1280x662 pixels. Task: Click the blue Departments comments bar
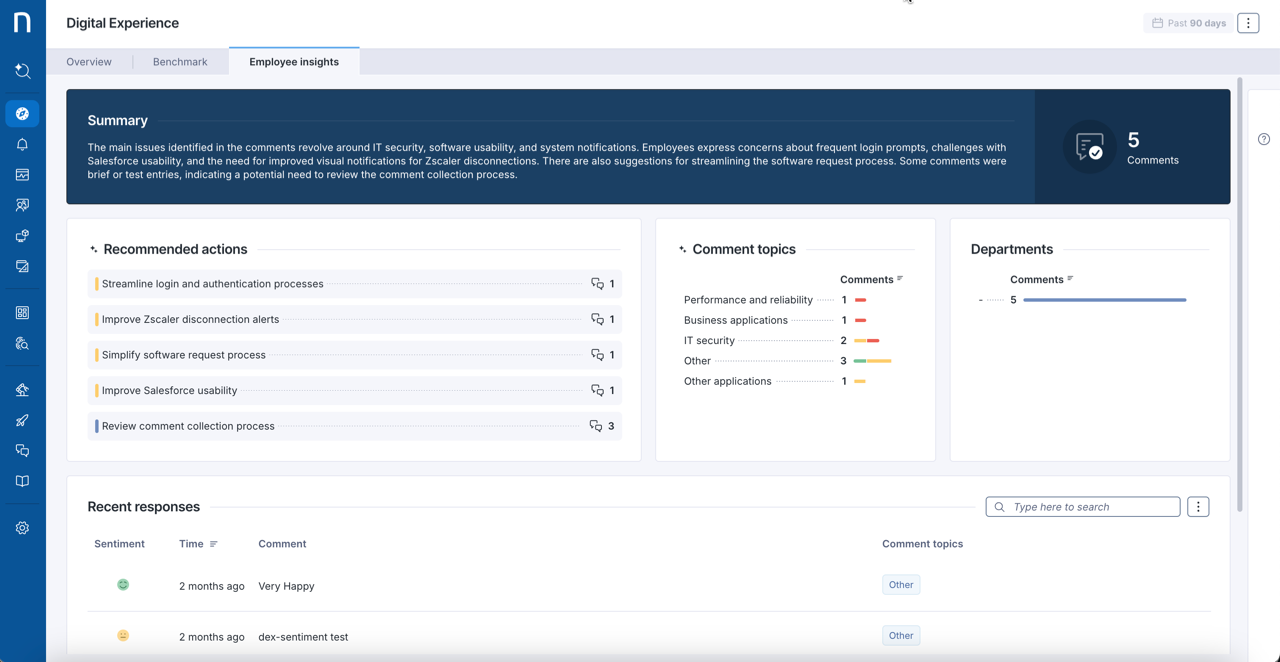tap(1104, 300)
